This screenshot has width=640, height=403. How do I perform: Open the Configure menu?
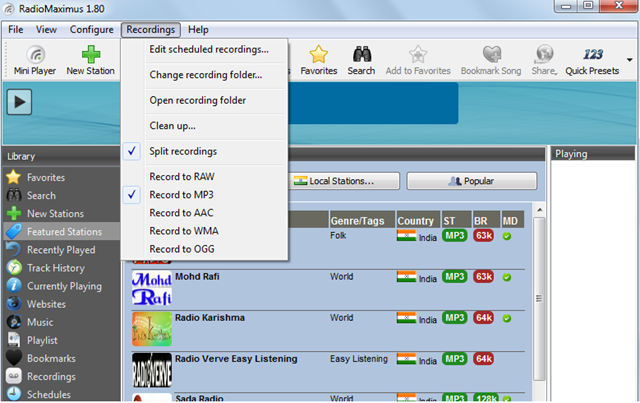tap(91, 30)
